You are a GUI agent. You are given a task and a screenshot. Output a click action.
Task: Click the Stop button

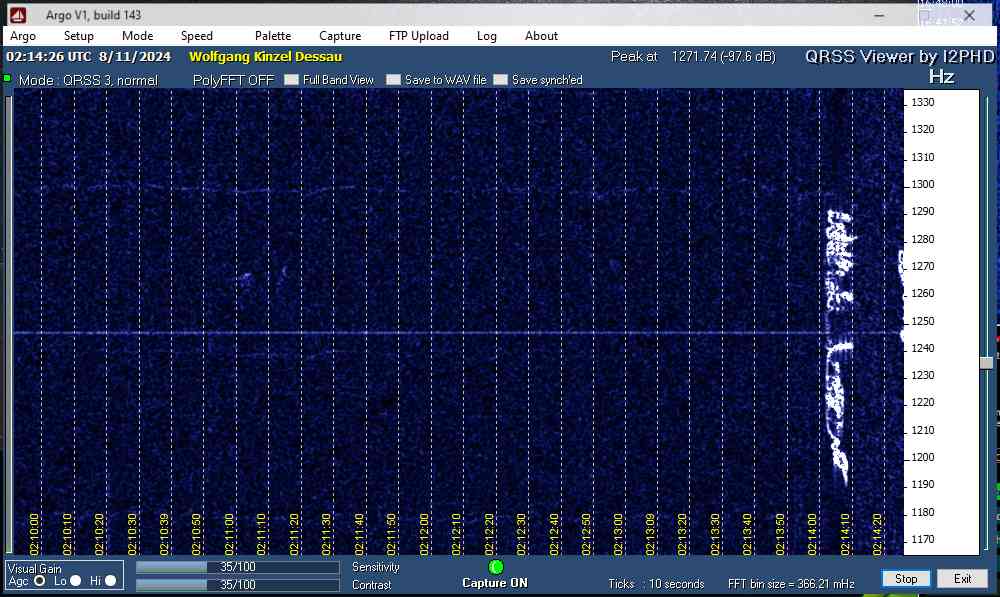point(906,579)
